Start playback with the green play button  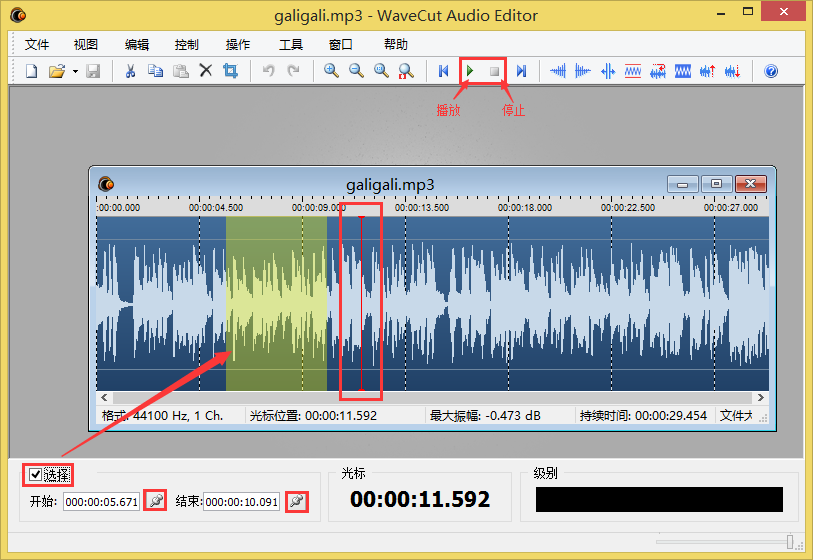[470, 71]
